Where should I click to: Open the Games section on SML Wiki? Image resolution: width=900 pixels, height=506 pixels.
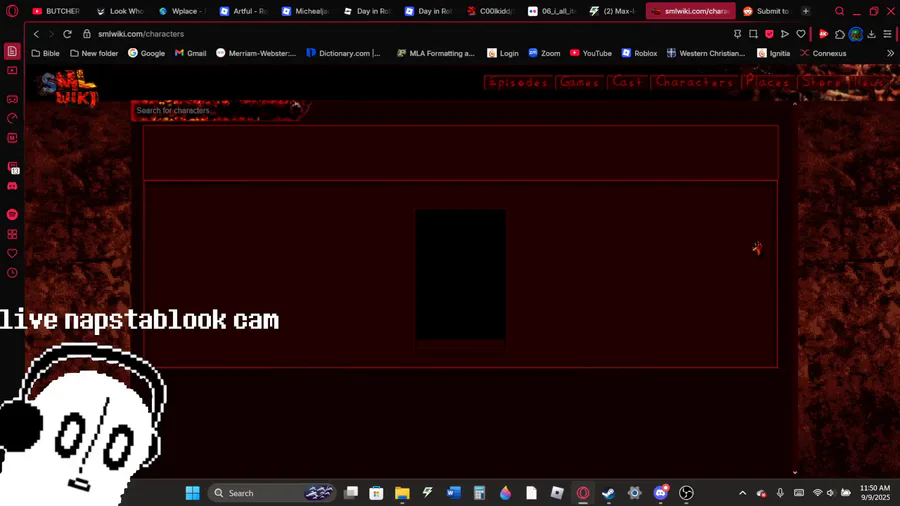(x=579, y=83)
